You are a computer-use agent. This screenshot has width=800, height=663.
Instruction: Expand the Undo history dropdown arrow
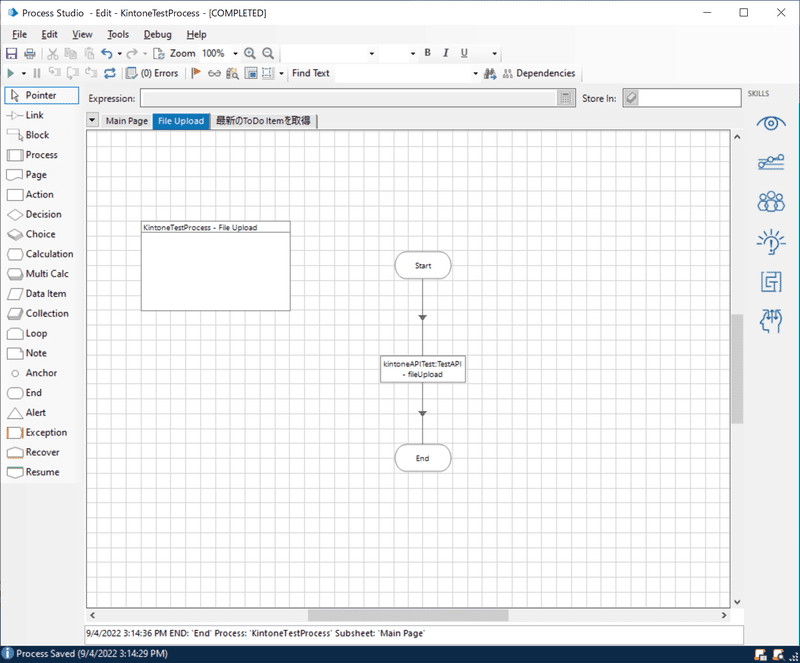[119, 53]
